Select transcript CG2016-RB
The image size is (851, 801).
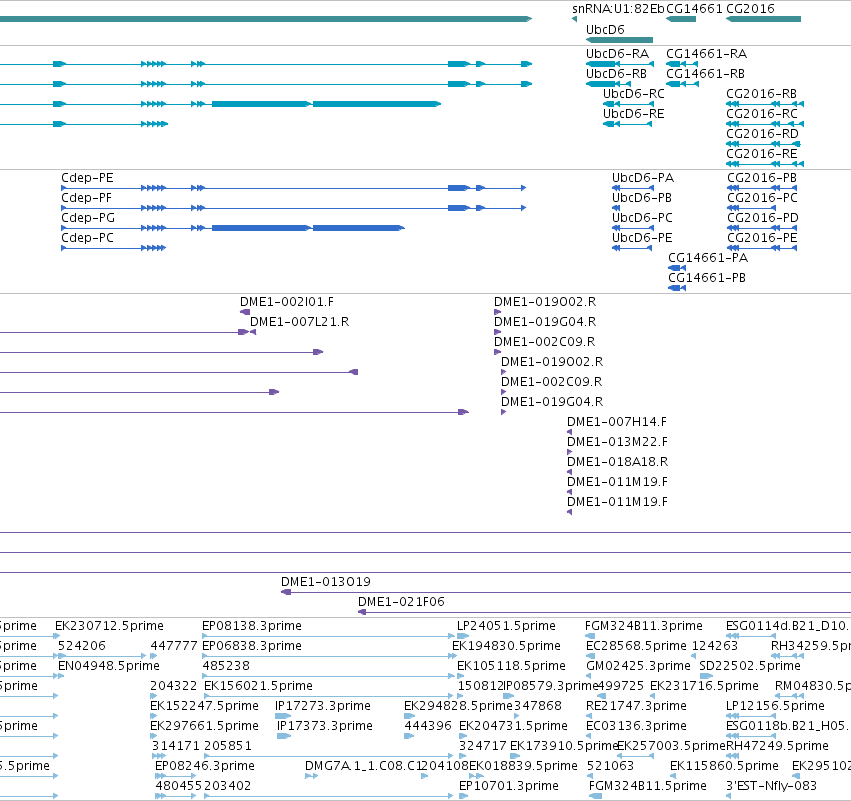coord(761,94)
